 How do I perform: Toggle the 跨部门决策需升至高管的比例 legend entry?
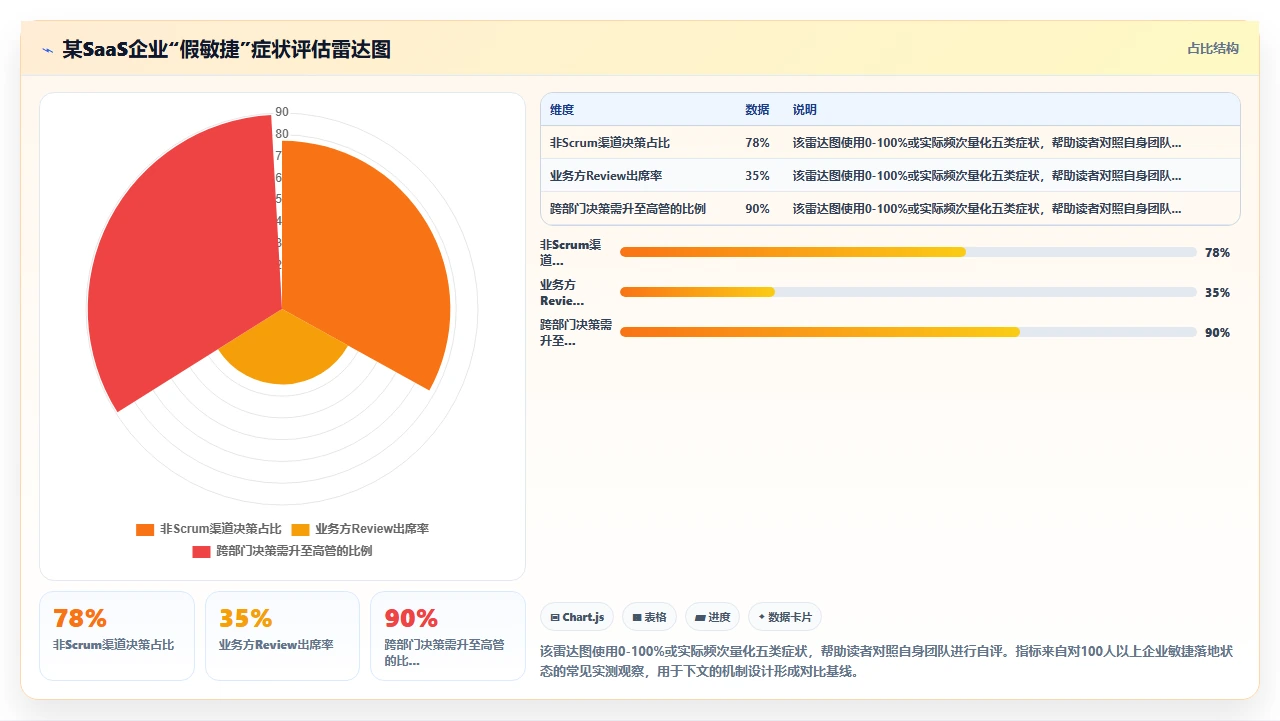(x=282, y=551)
